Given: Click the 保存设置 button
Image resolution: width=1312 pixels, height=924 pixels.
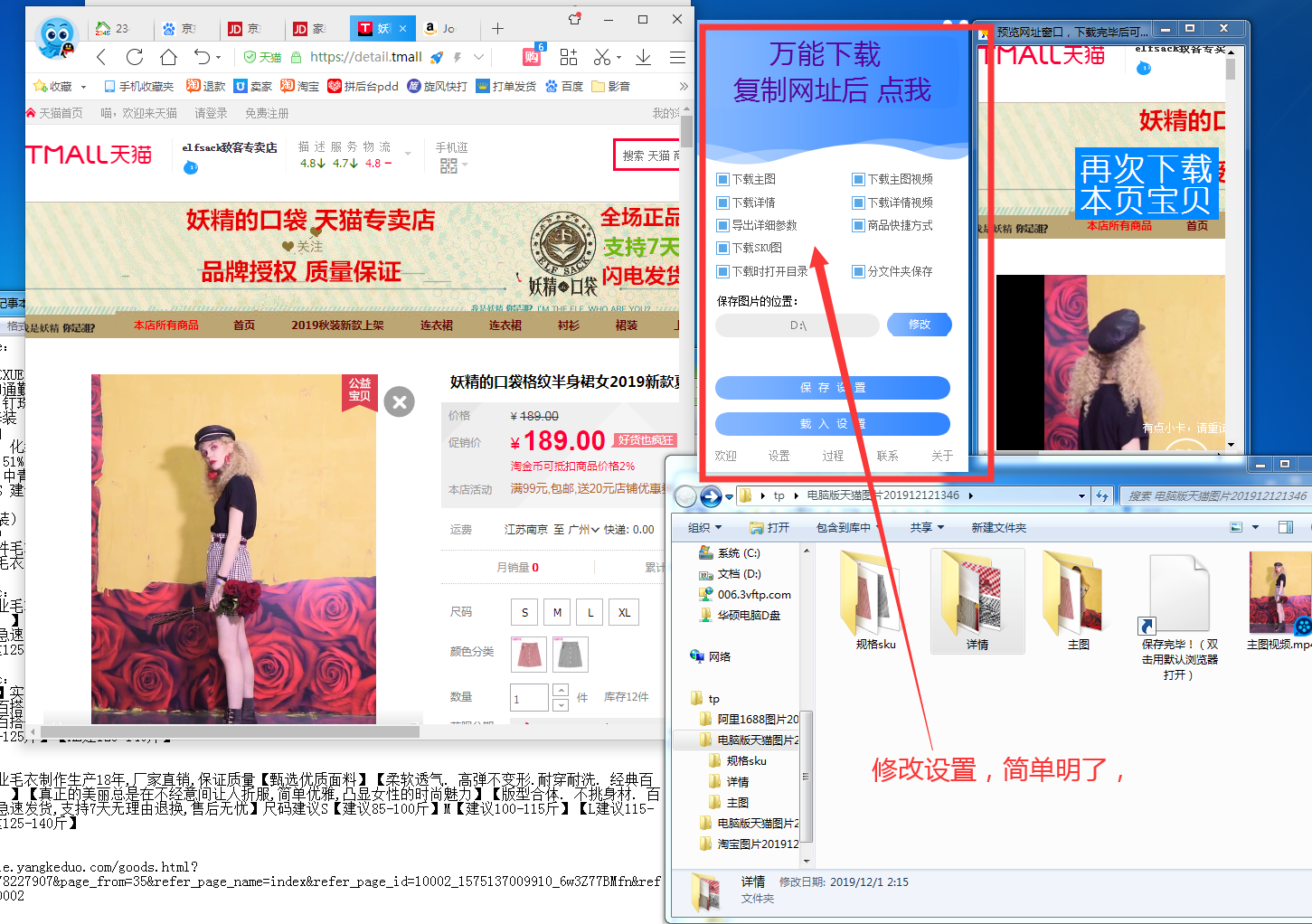Looking at the screenshot, I should [833, 387].
